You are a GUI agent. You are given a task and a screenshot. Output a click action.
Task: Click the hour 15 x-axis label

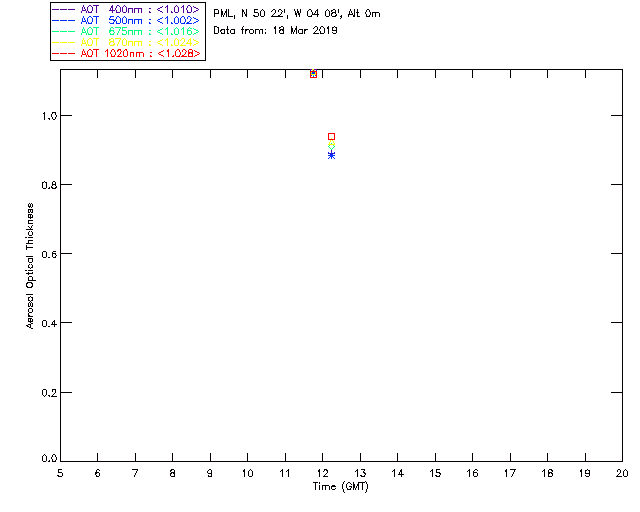coord(435,473)
